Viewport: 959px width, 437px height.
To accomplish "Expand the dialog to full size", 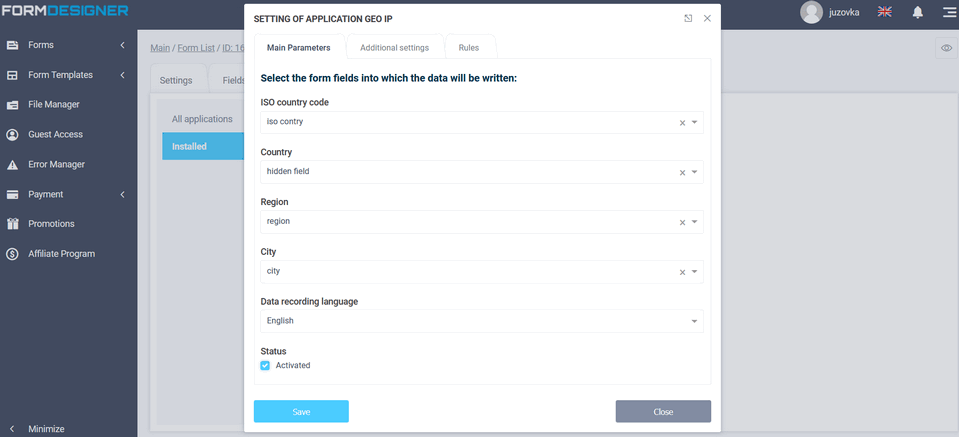I will tap(688, 18).
